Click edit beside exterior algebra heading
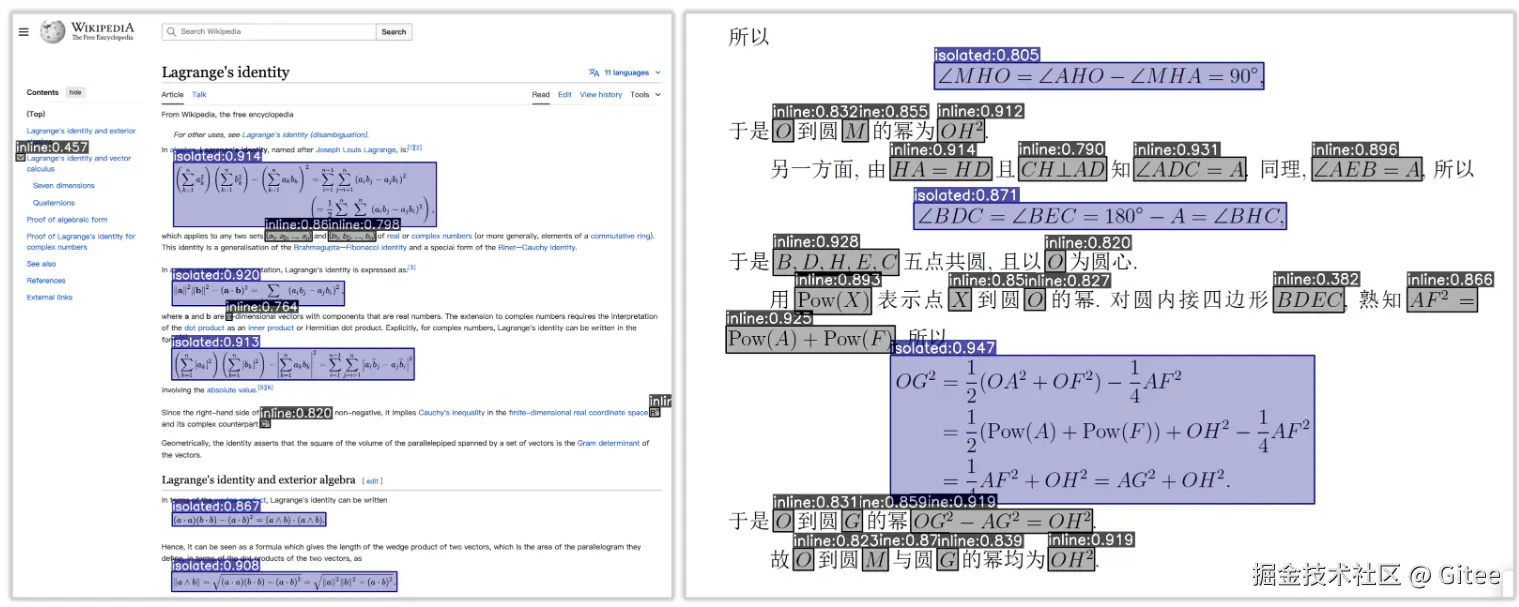This screenshot has height=607, width=1519. pyautogui.click(x=372, y=481)
